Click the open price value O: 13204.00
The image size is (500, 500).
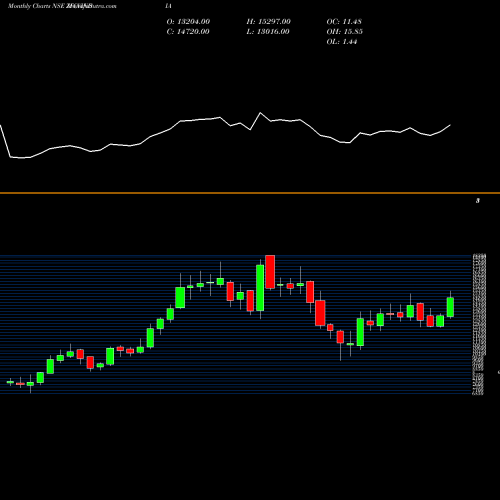188,22
